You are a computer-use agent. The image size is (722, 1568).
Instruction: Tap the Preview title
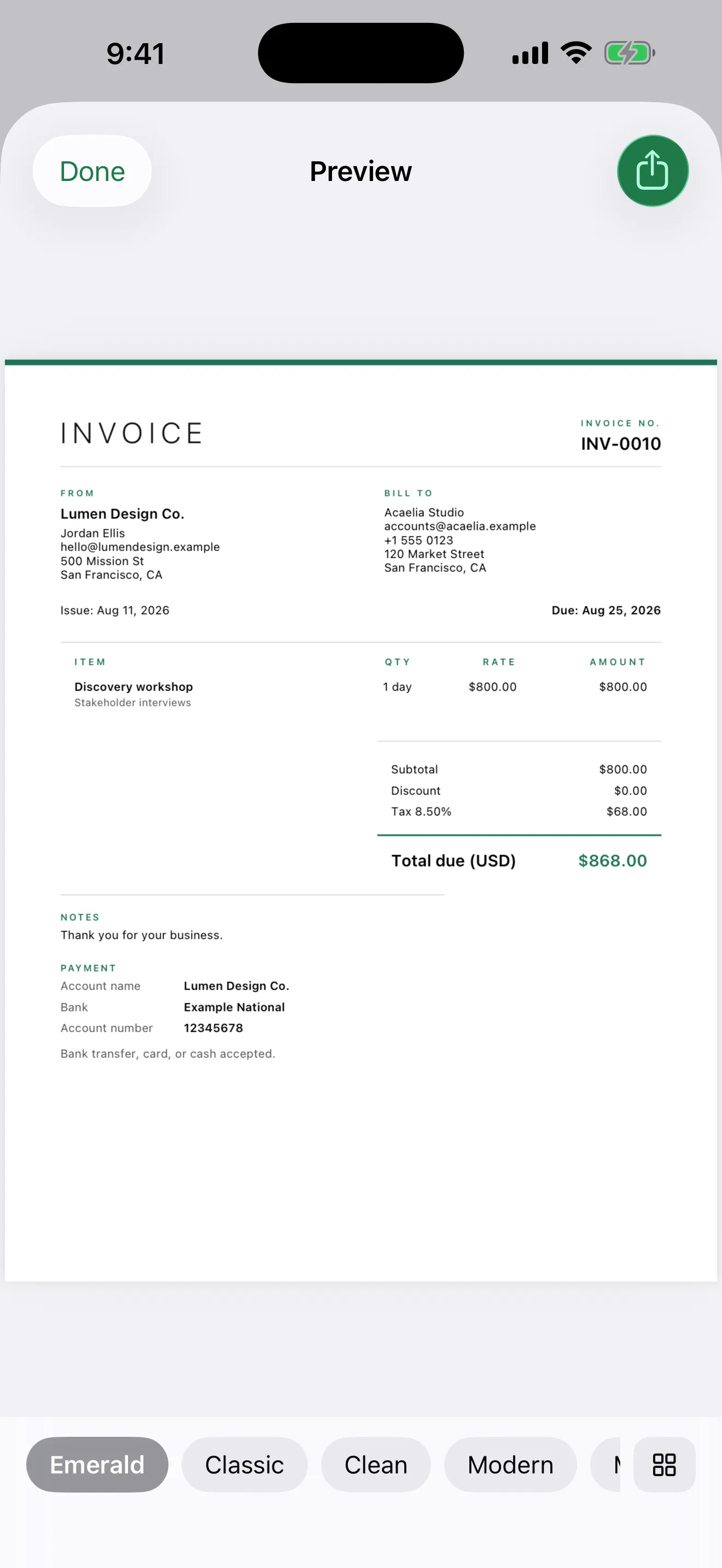coord(361,171)
